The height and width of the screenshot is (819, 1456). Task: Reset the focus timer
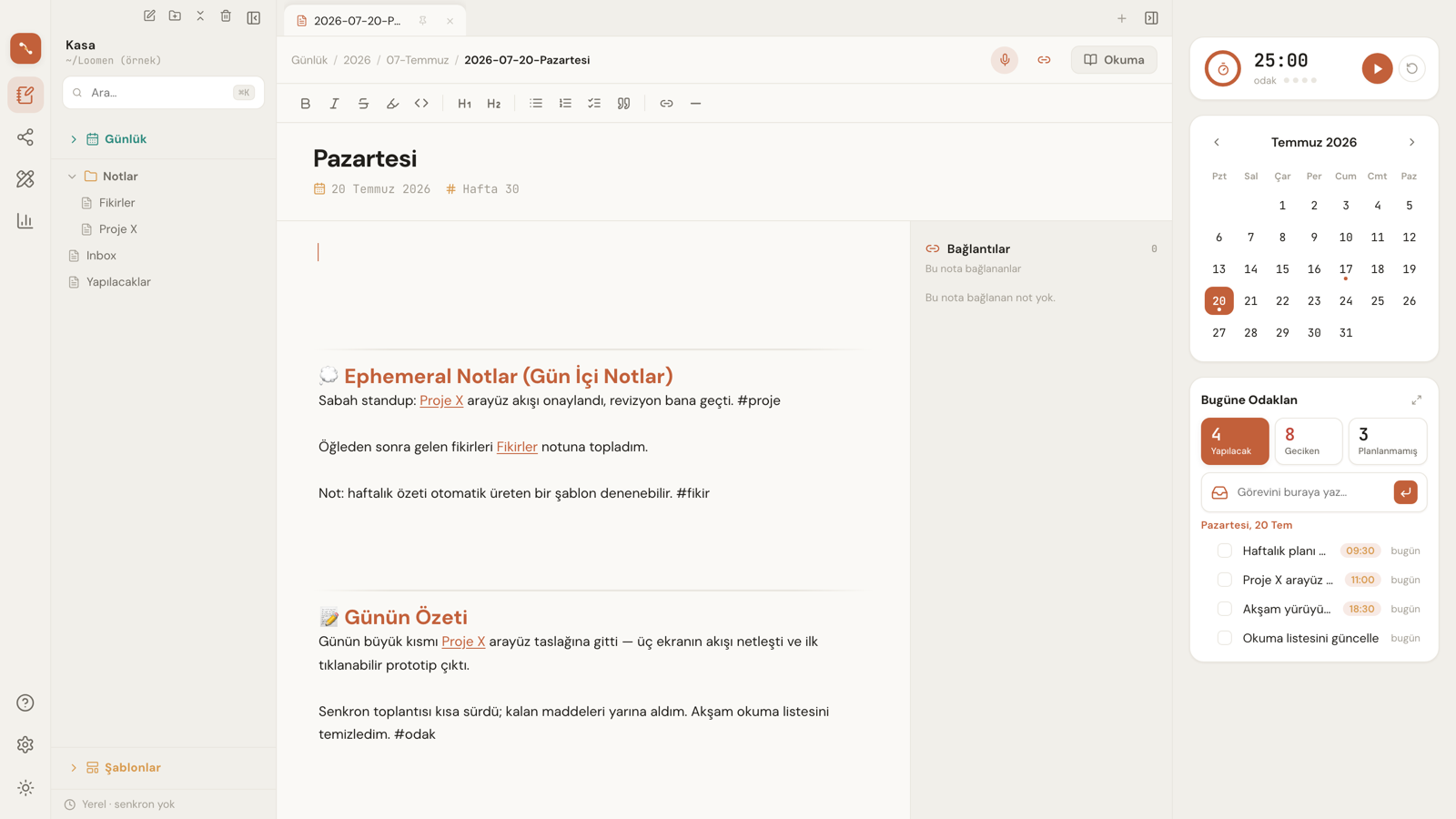point(1411,68)
